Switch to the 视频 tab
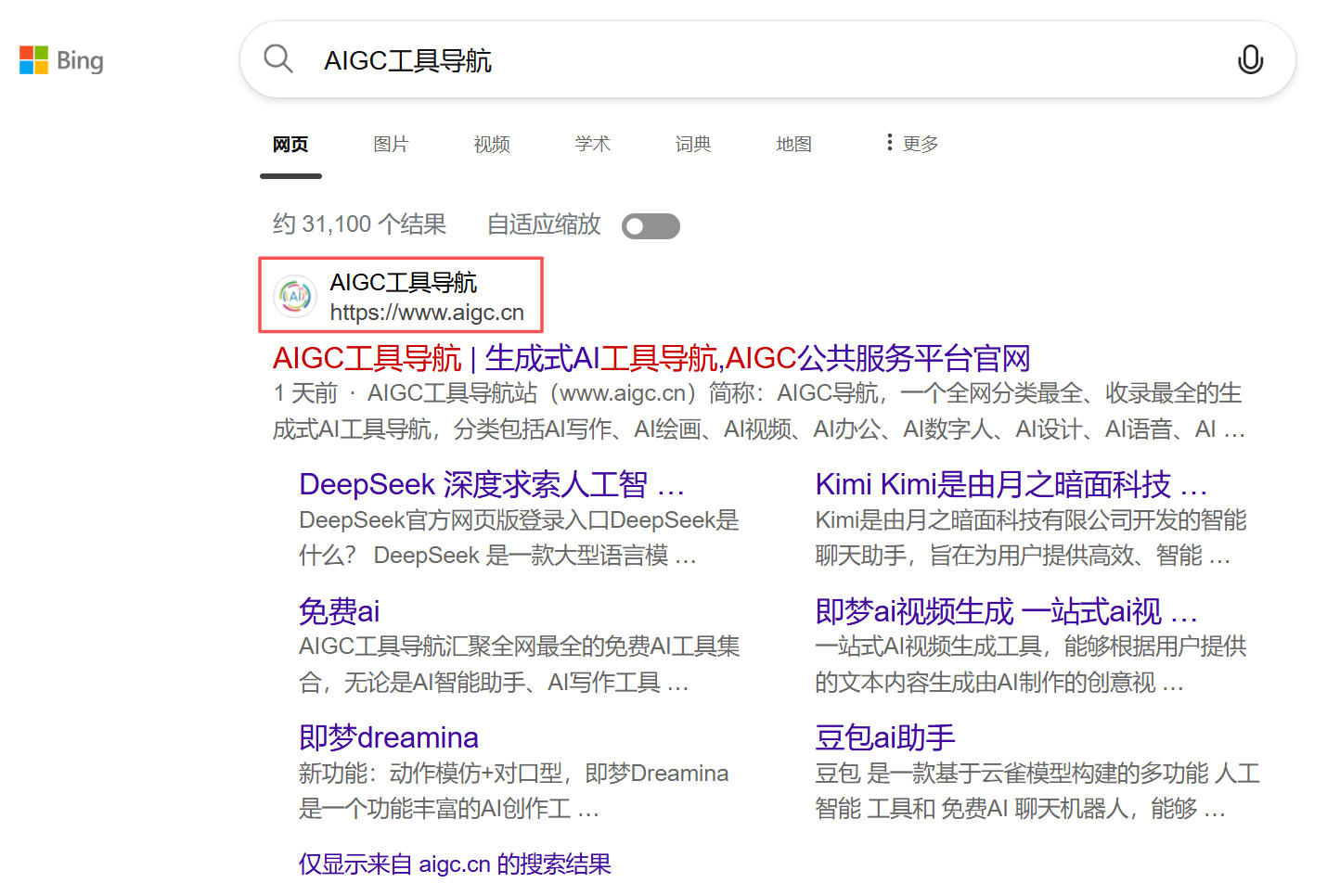This screenshot has width=1340, height=896. pos(492,144)
